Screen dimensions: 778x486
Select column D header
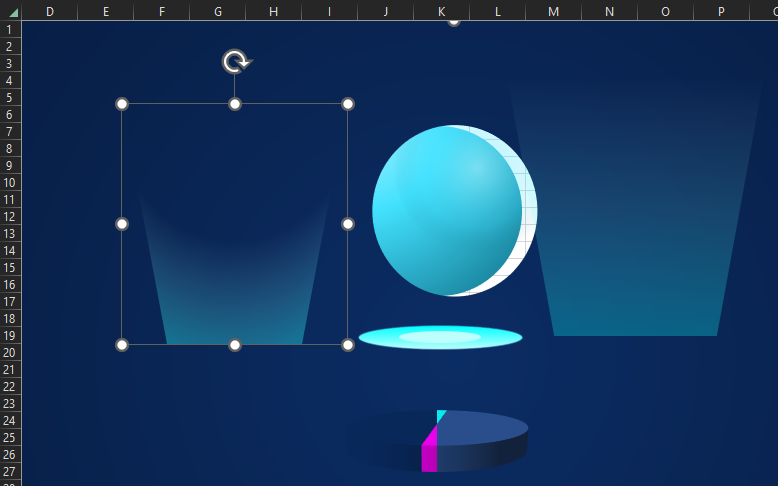tap(49, 11)
